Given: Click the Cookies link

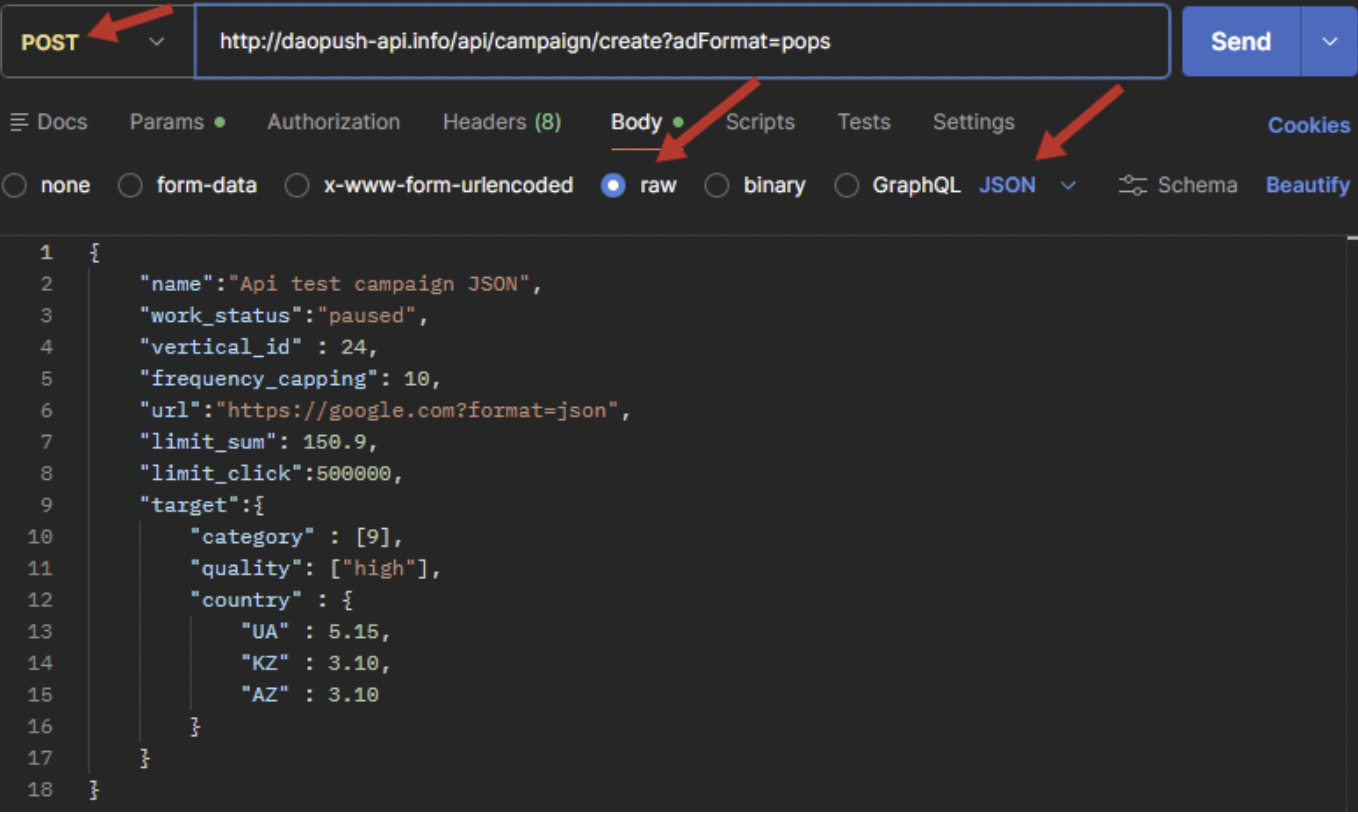Looking at the screenshot, I should click(x=1308, y=125).
